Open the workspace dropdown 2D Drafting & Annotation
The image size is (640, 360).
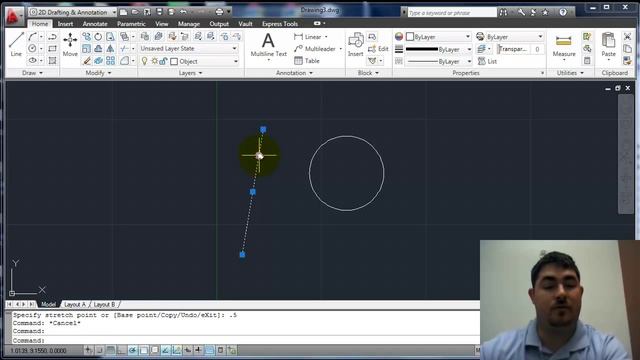point(73,12)
